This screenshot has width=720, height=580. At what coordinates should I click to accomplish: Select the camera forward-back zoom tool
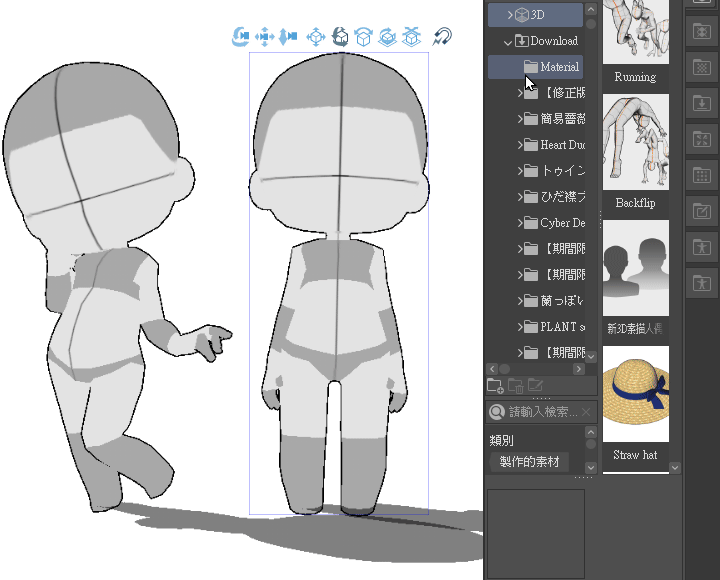[x=288, y=37]
